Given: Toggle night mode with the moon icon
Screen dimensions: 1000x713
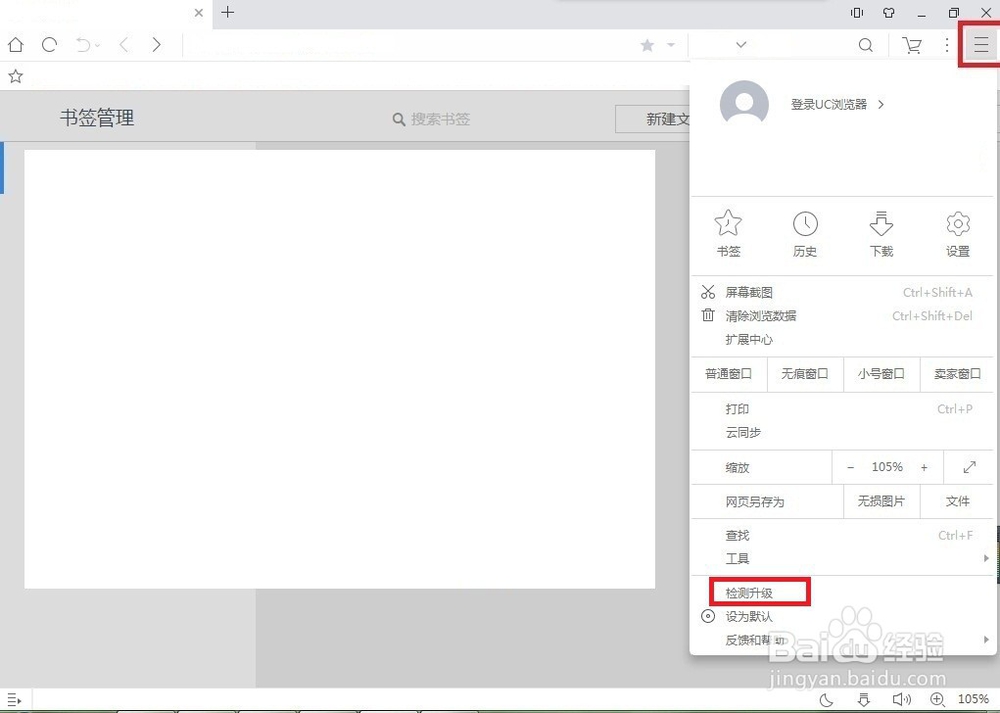Looking at the screenshot, I should 826,699.
